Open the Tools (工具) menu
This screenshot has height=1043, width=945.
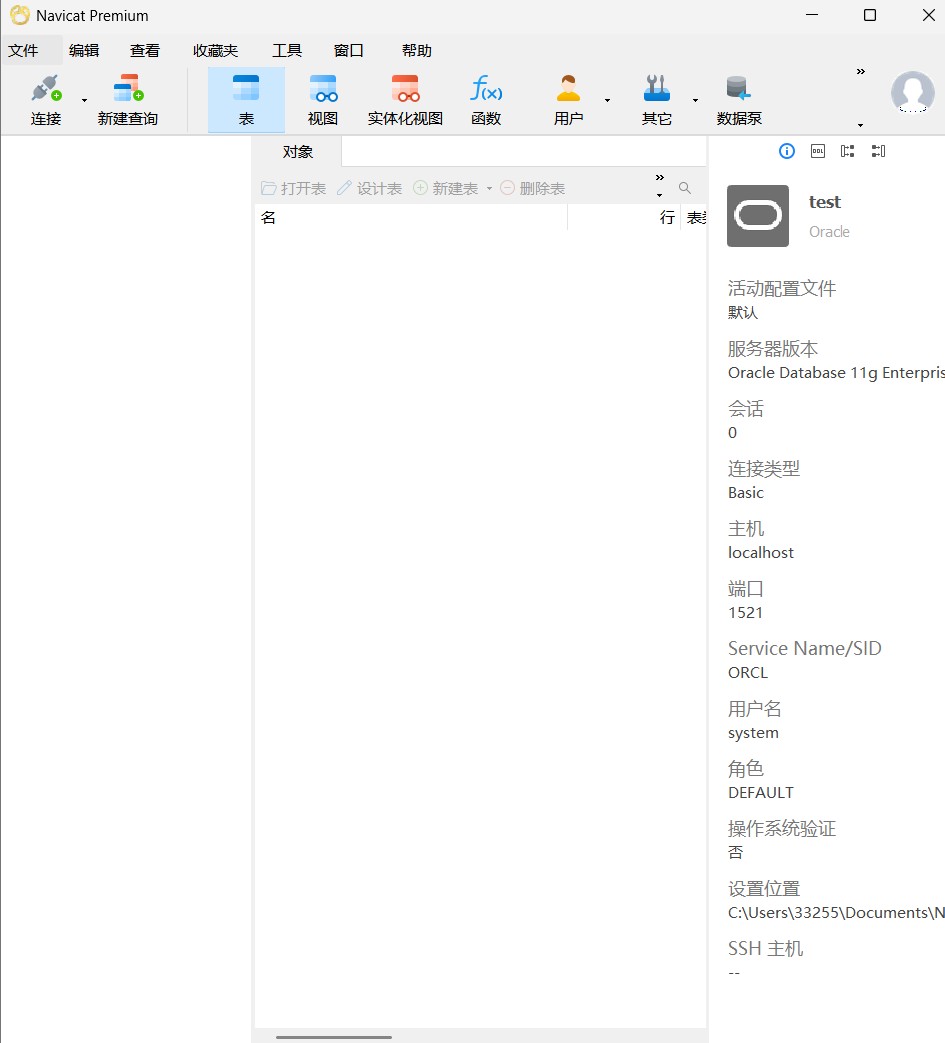[x=287, y=51]
